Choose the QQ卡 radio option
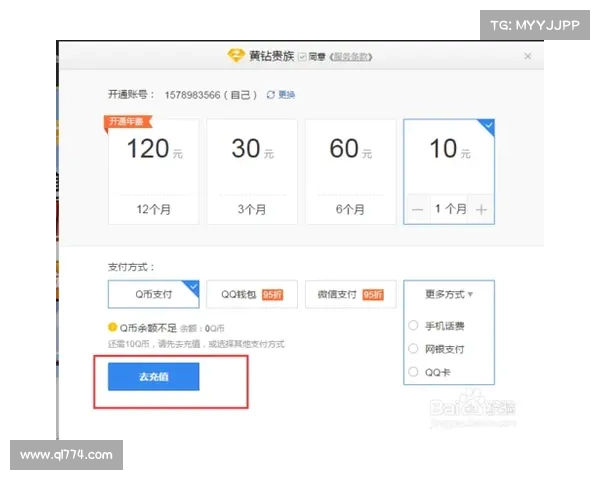 [414, 371]
